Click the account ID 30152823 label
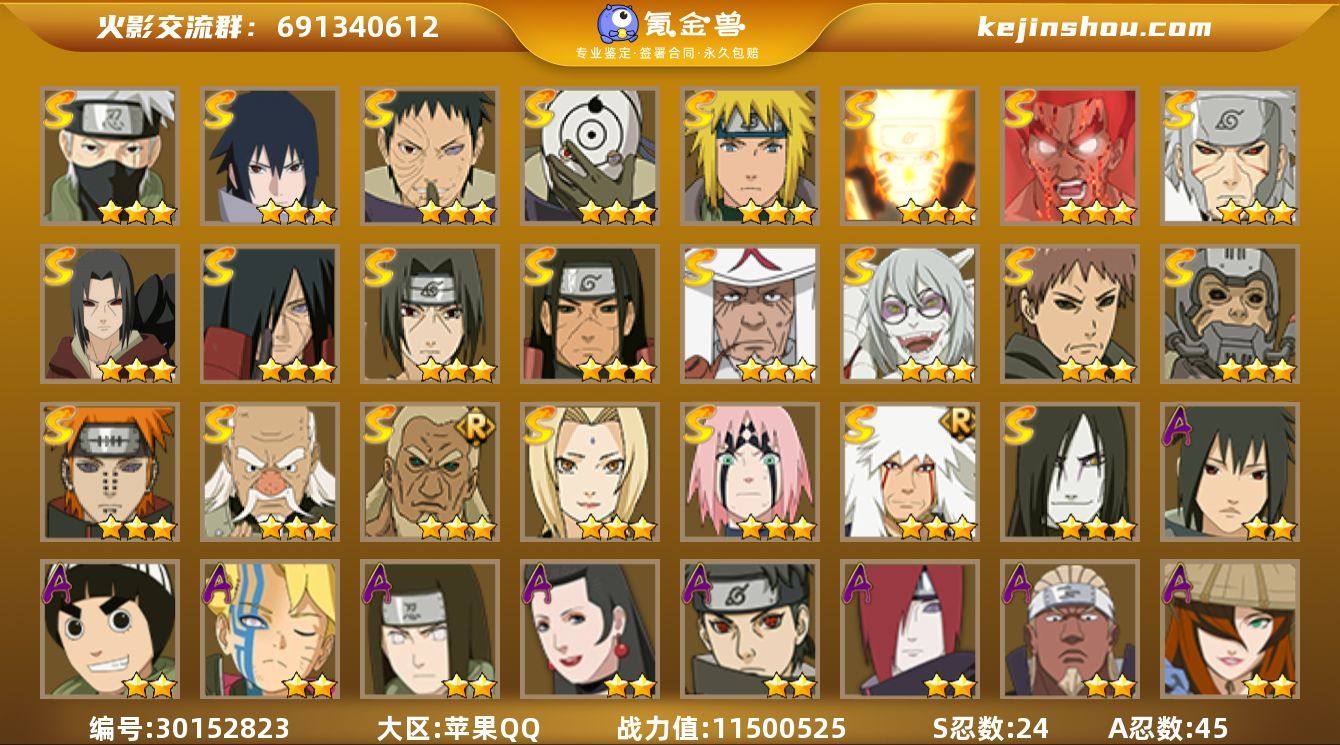The width and height of the screenshot is (1340, 745). click(189, 728)
